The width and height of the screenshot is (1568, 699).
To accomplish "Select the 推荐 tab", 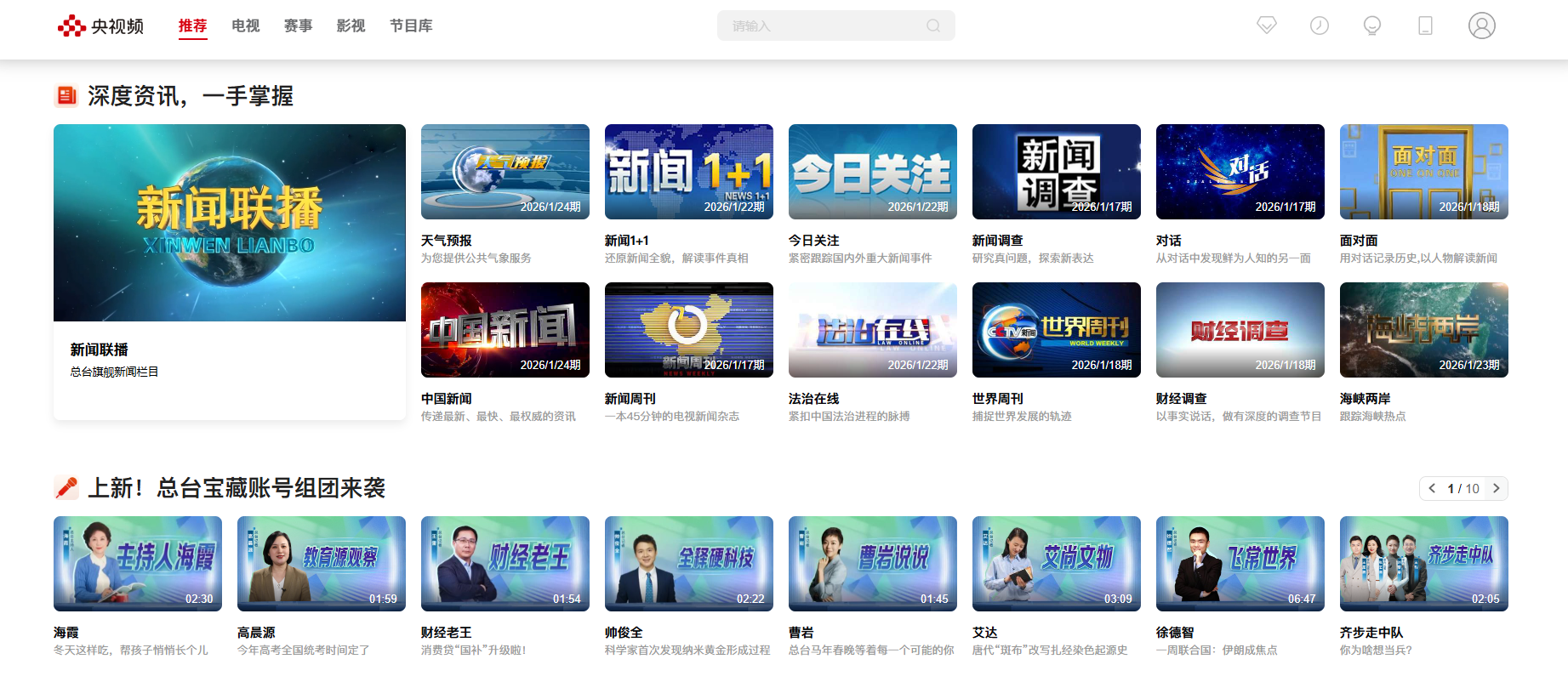I will click(x=192, y=26).
